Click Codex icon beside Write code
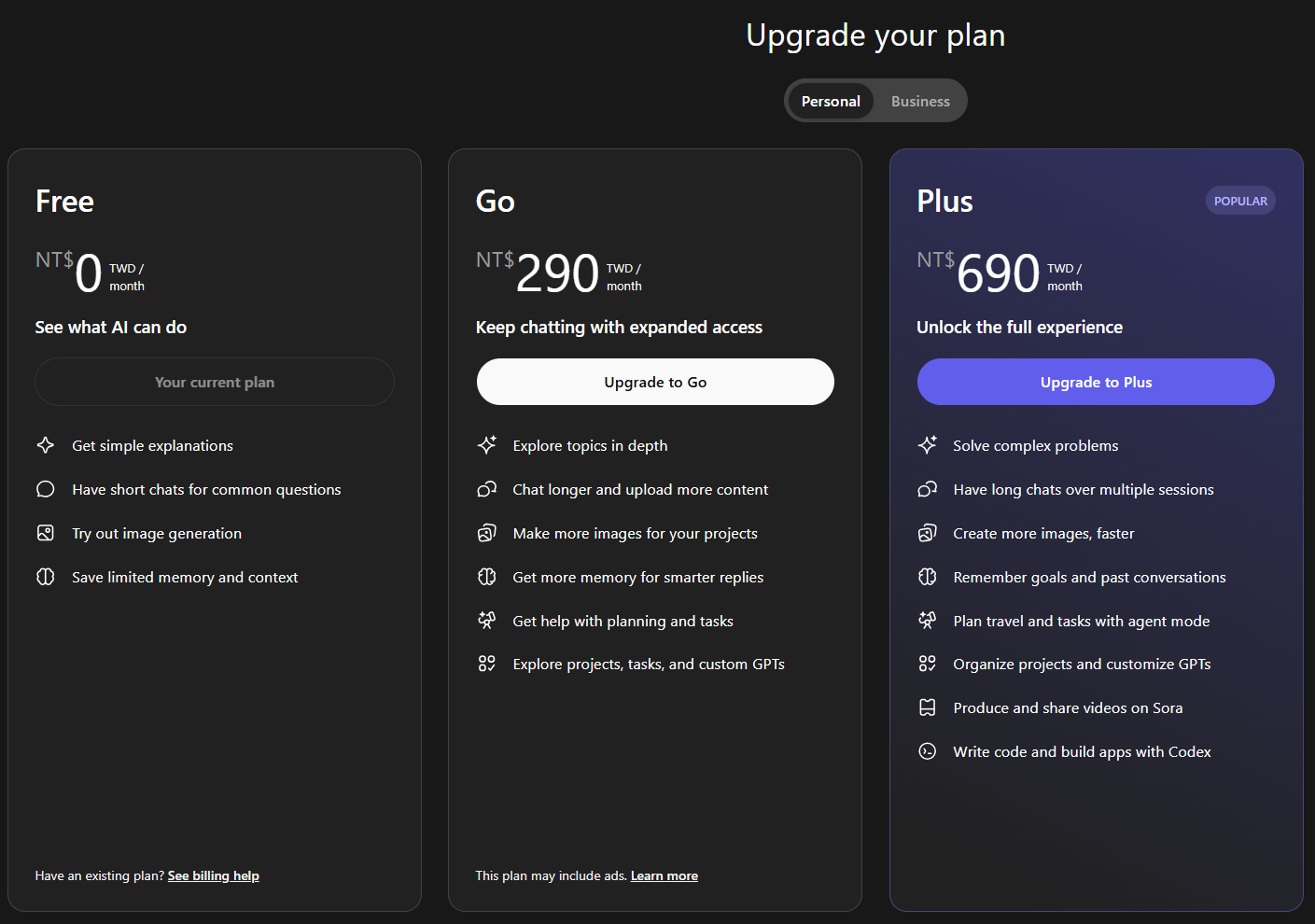This screenshot has width=1315, height=924. click(927, 751)
